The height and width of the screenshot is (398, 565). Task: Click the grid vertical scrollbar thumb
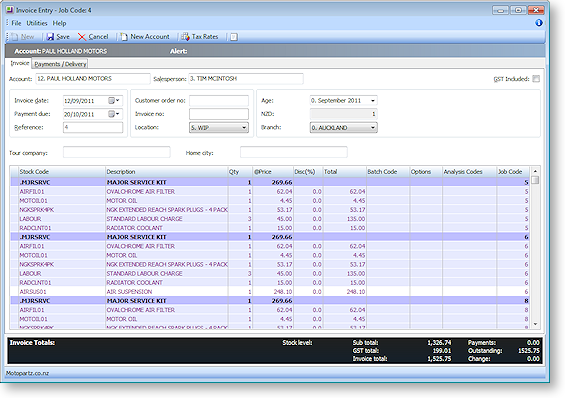(535, 180)
